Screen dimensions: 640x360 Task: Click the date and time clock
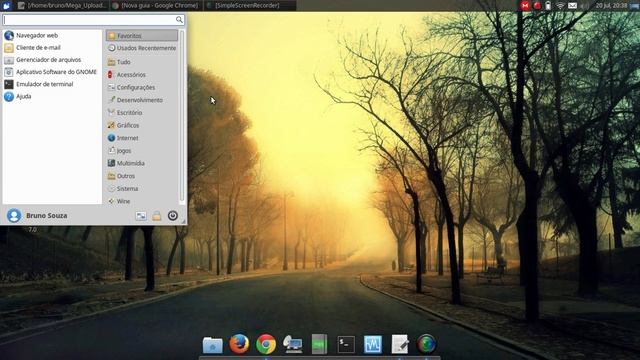coord(611,6)
